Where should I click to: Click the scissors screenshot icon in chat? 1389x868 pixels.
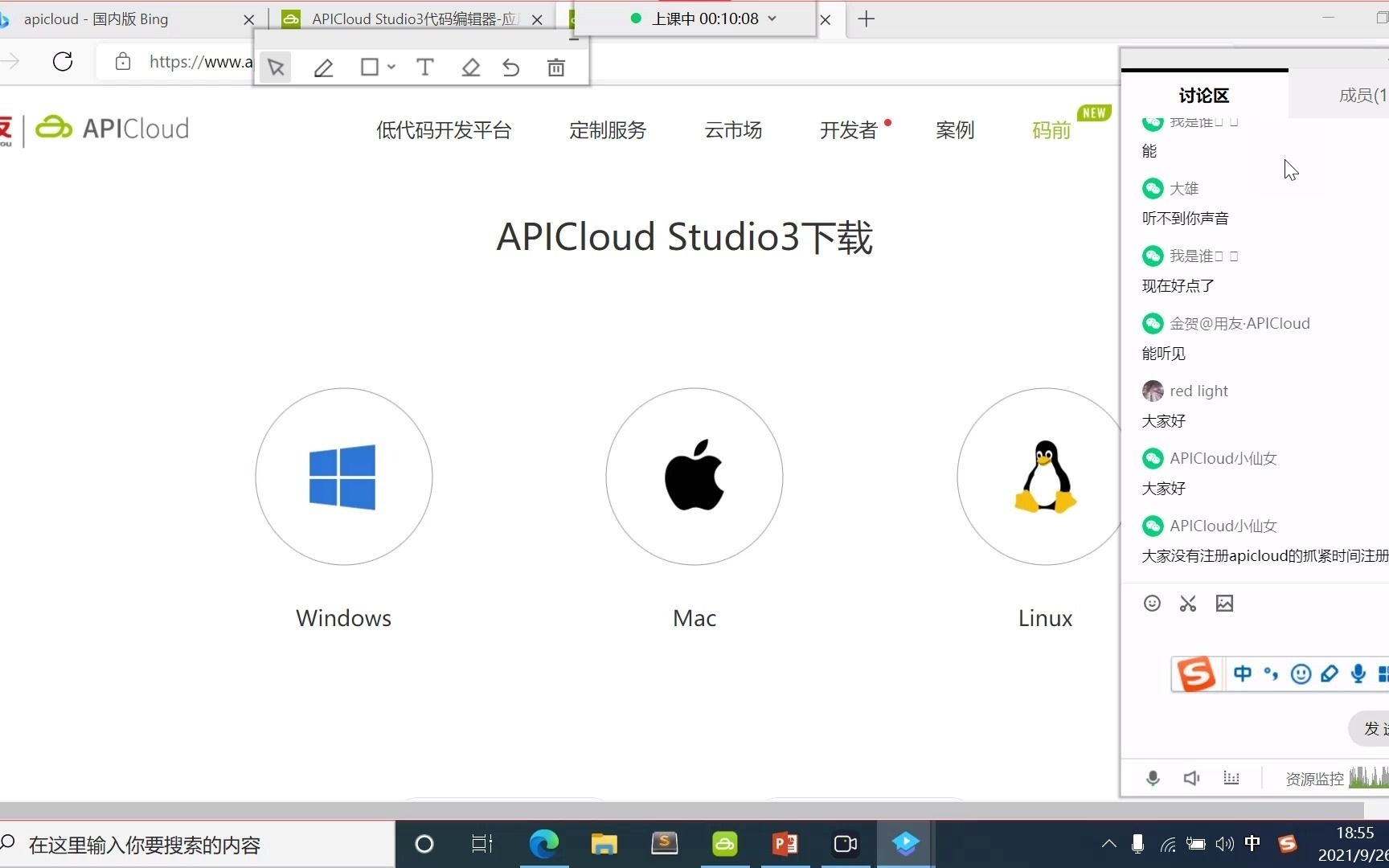click(x=1188, y=604)
